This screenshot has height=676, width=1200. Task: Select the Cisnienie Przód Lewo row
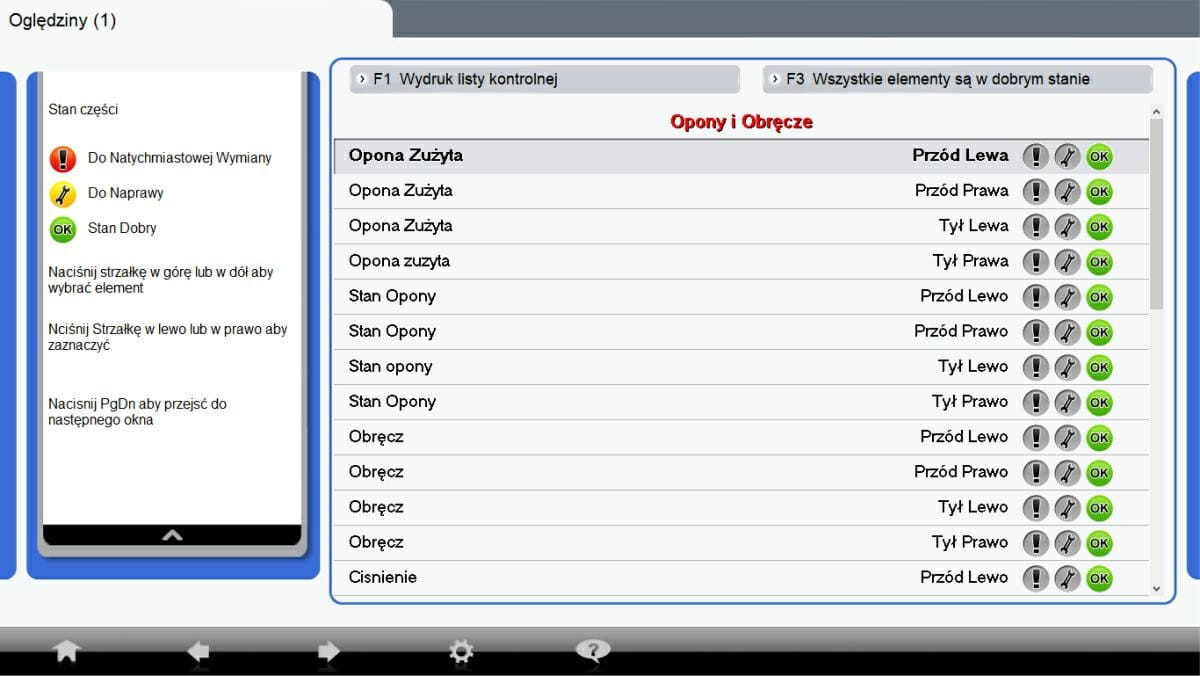pyautogui.click(x=741, y=577)
